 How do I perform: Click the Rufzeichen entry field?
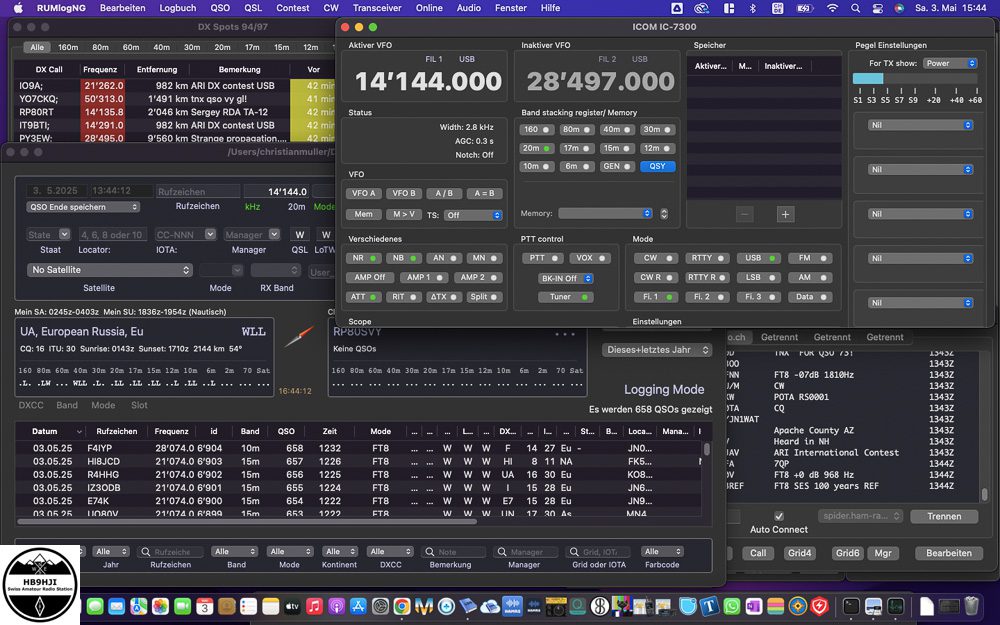point(198,191)
